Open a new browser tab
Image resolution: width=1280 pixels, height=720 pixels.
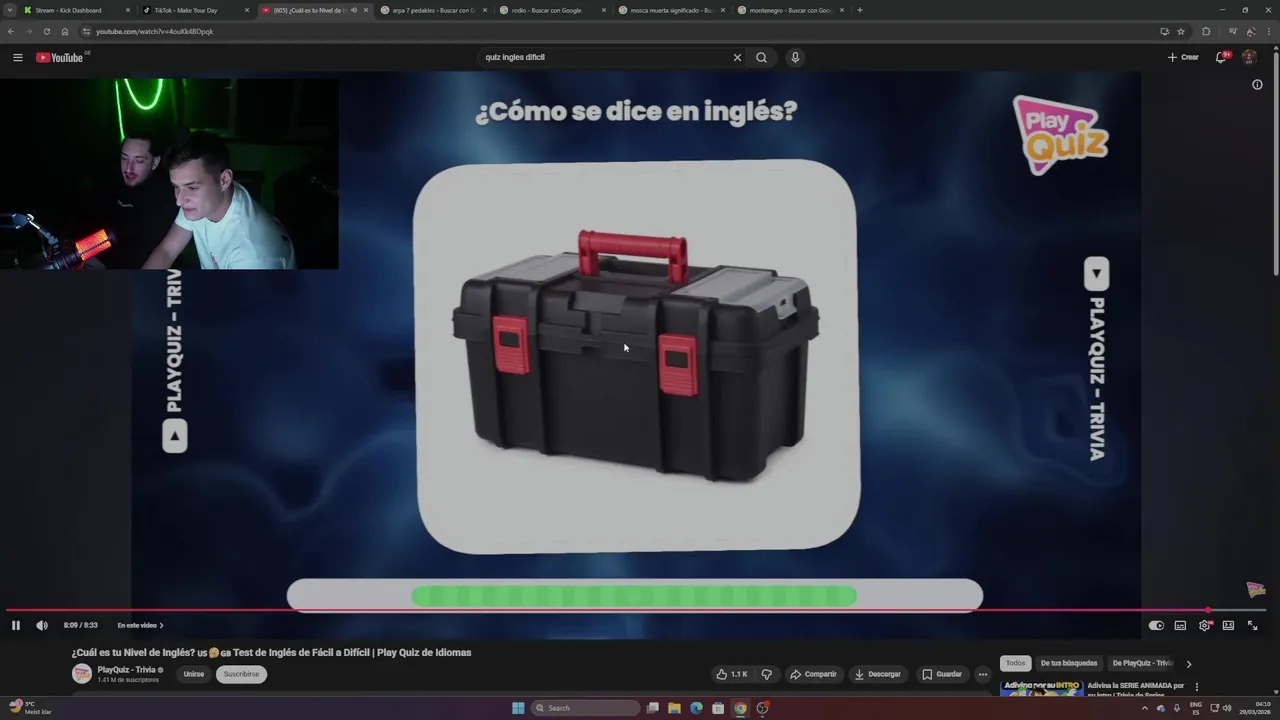tap(859, 10)
